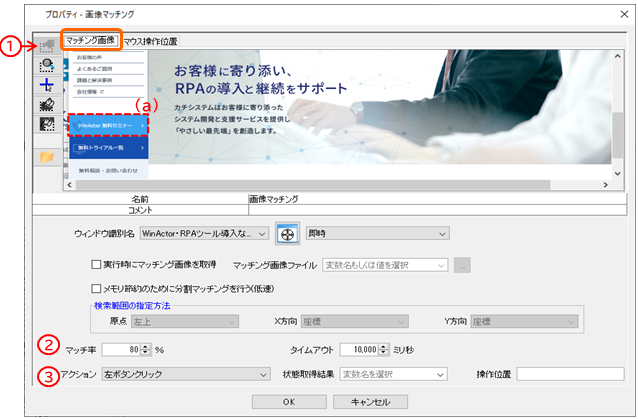Click 無料相談・お問い合わせ item in preview

(108, 170)
